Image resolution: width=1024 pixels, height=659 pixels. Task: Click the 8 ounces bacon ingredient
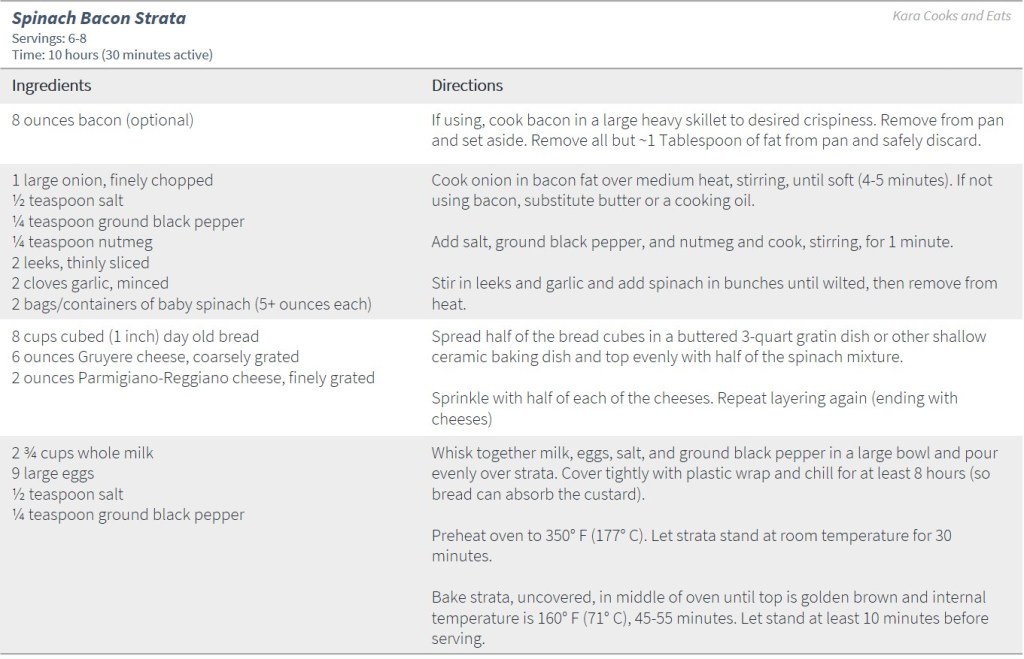coord(103,120)
